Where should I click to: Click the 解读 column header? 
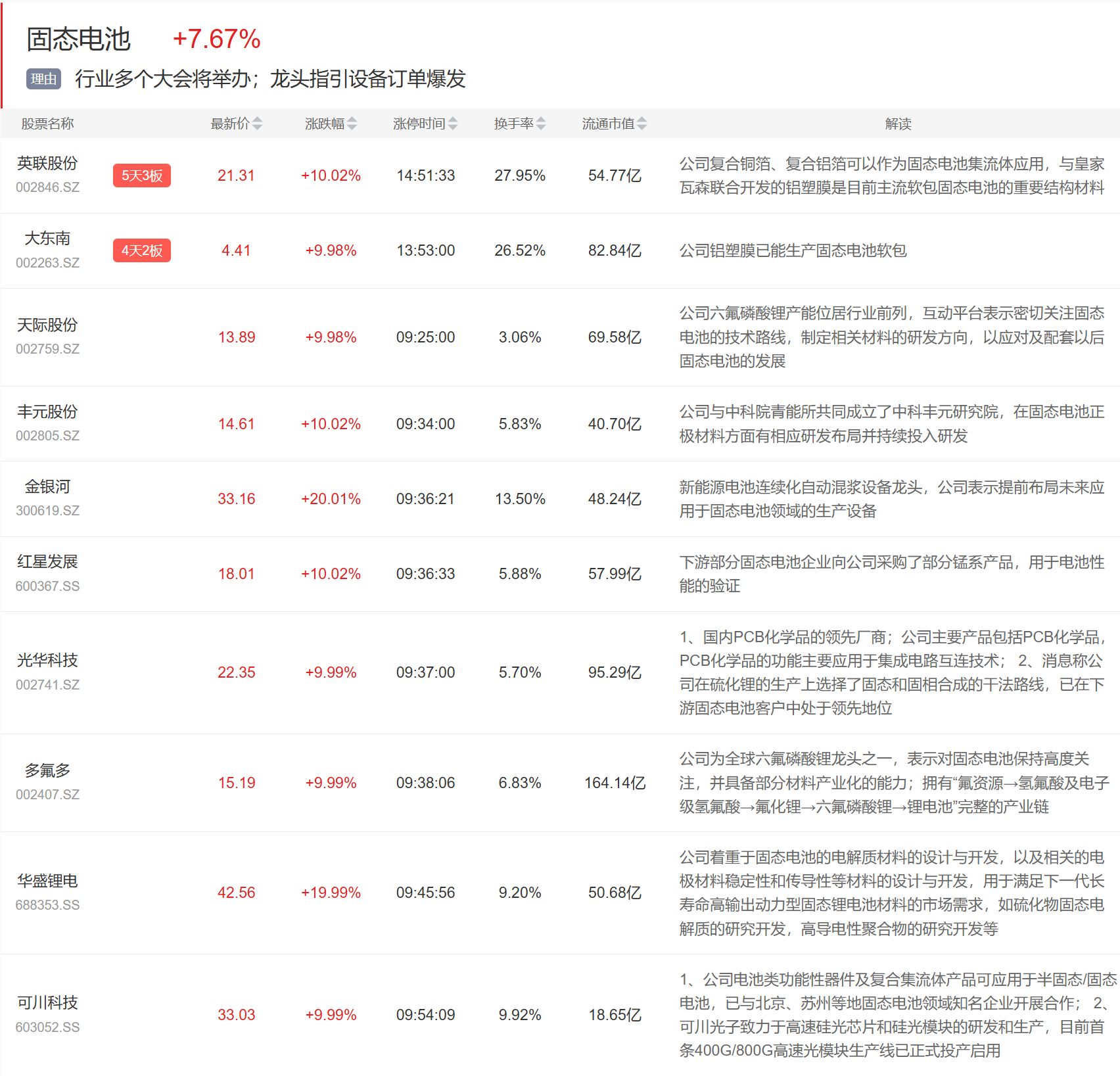click(x=898, y=124)
